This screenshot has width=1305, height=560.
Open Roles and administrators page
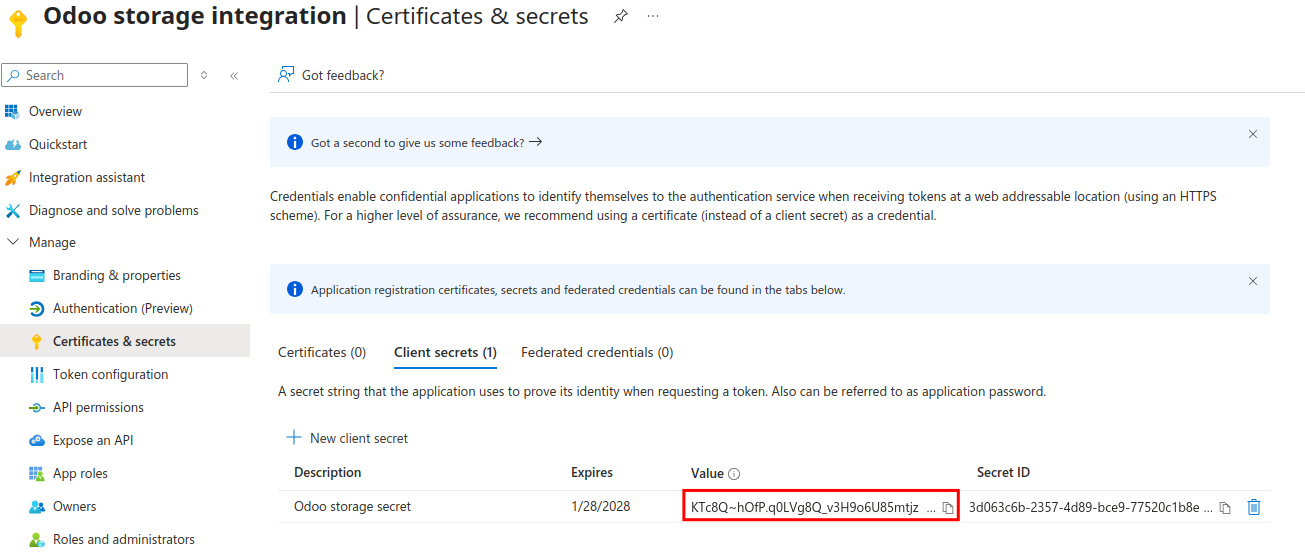point(124,539)
